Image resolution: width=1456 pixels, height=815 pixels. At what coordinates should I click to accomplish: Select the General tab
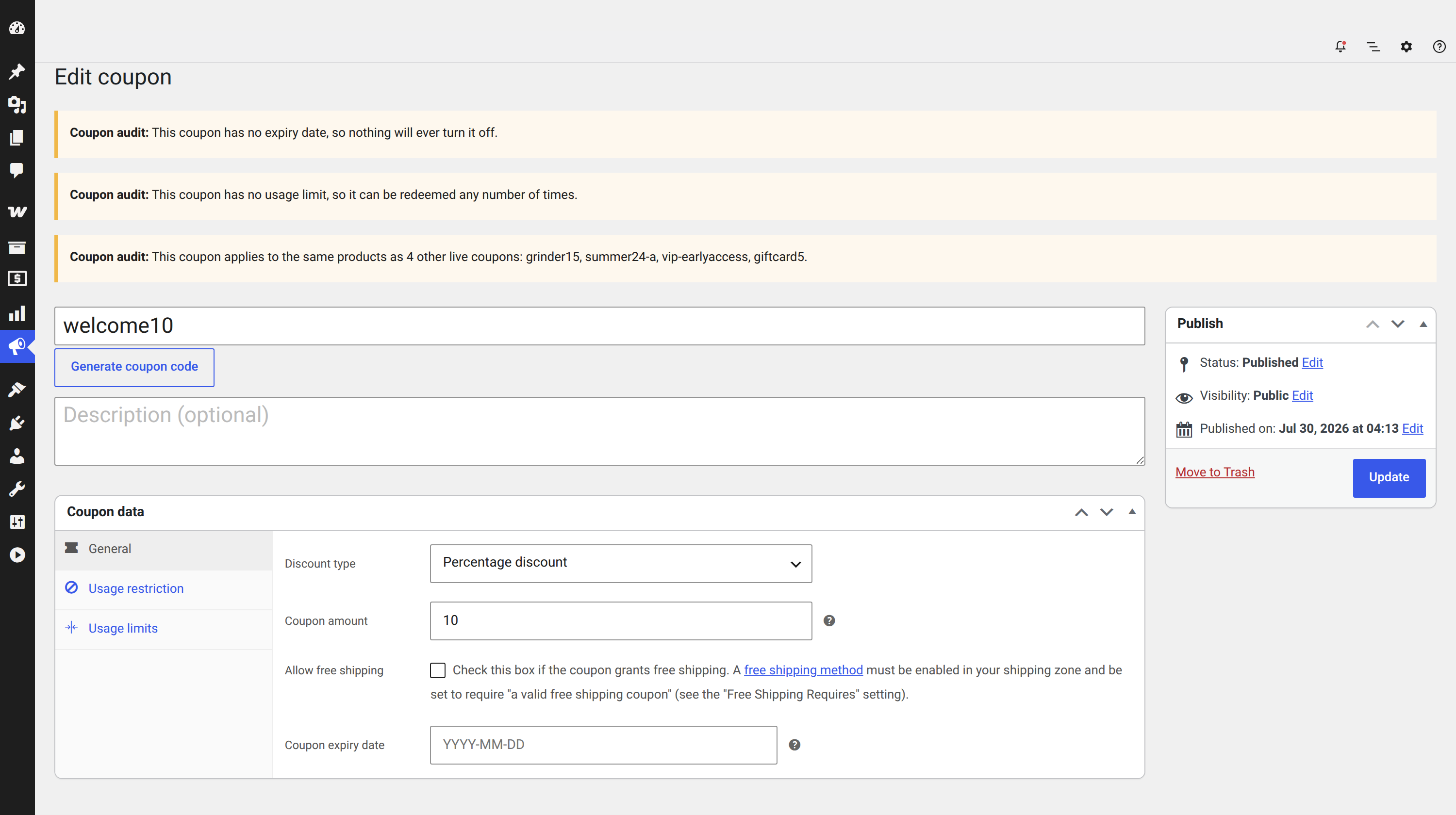[x=164, y=549]
